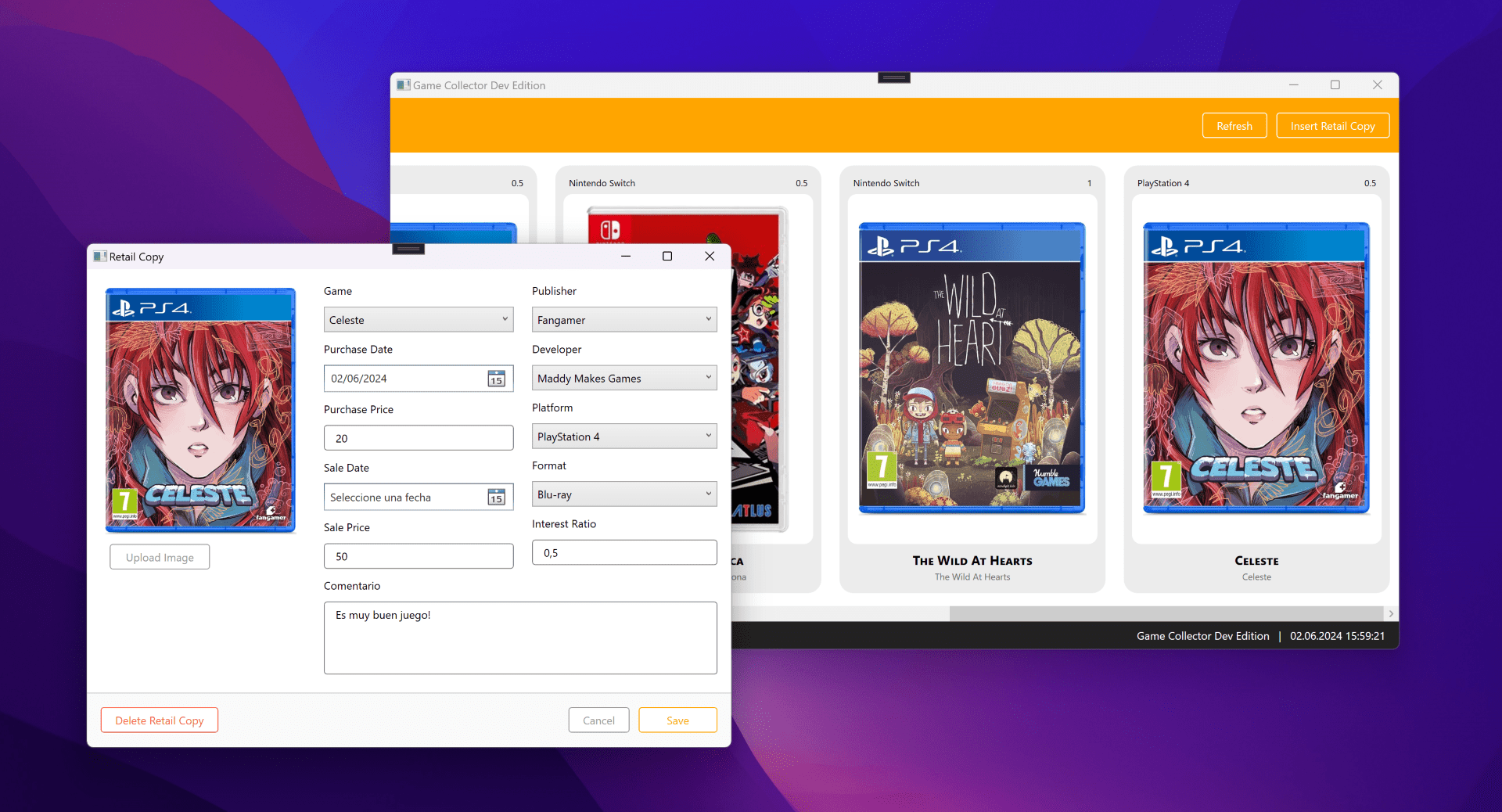Click the Game Collector Dev Edition app icon
The image size is (1502, 812).
(x=403, y=84)
